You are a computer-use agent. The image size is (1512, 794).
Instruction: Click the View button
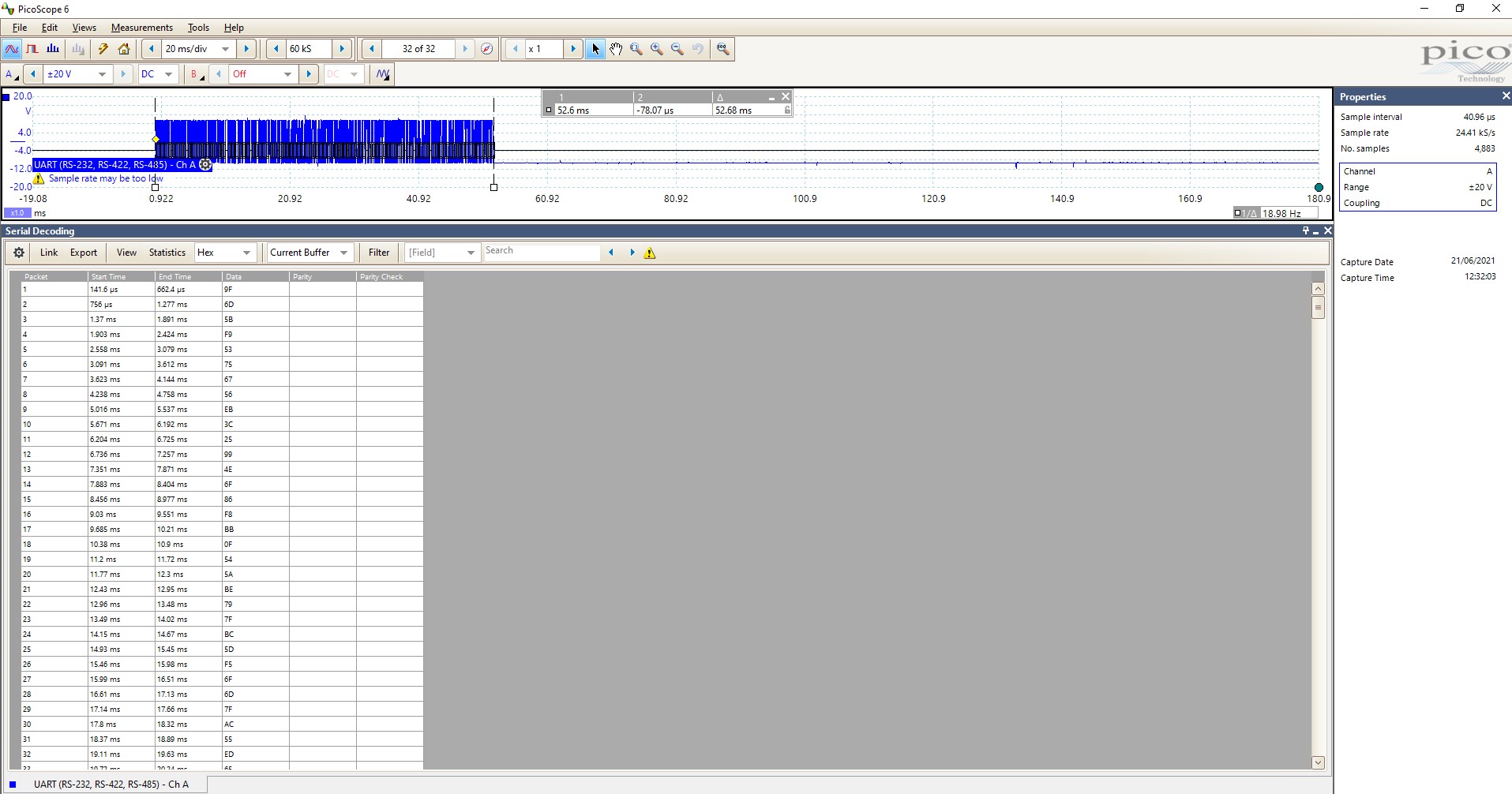[x=126, y=253]
